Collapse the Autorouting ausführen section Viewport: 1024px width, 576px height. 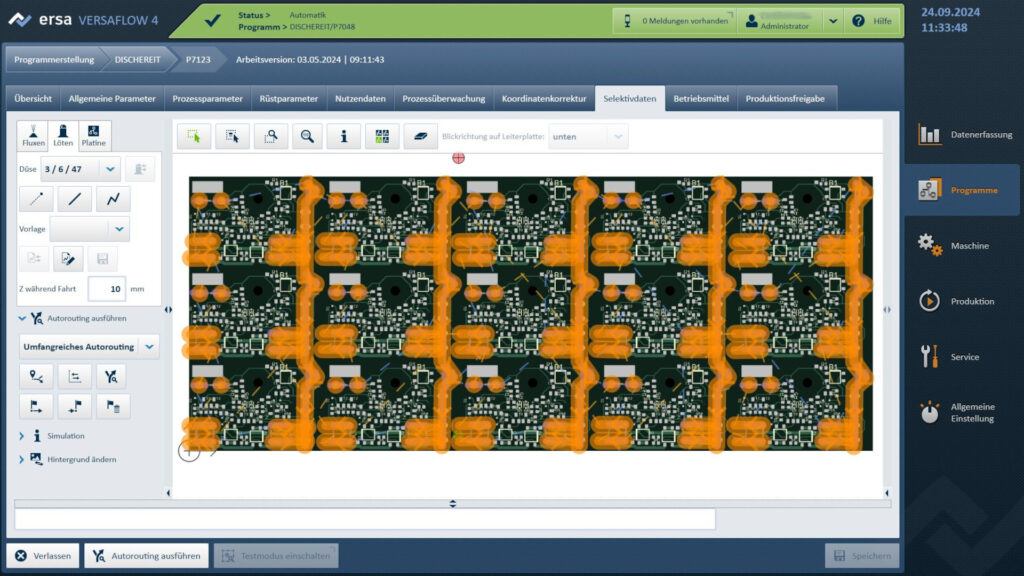click(22, 318)
